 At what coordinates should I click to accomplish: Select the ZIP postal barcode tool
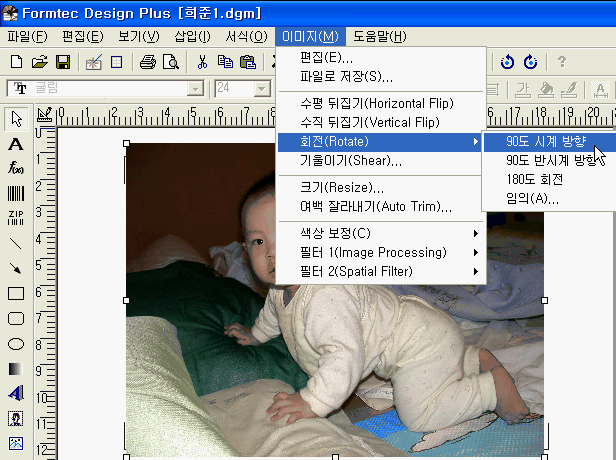(16, 218)
